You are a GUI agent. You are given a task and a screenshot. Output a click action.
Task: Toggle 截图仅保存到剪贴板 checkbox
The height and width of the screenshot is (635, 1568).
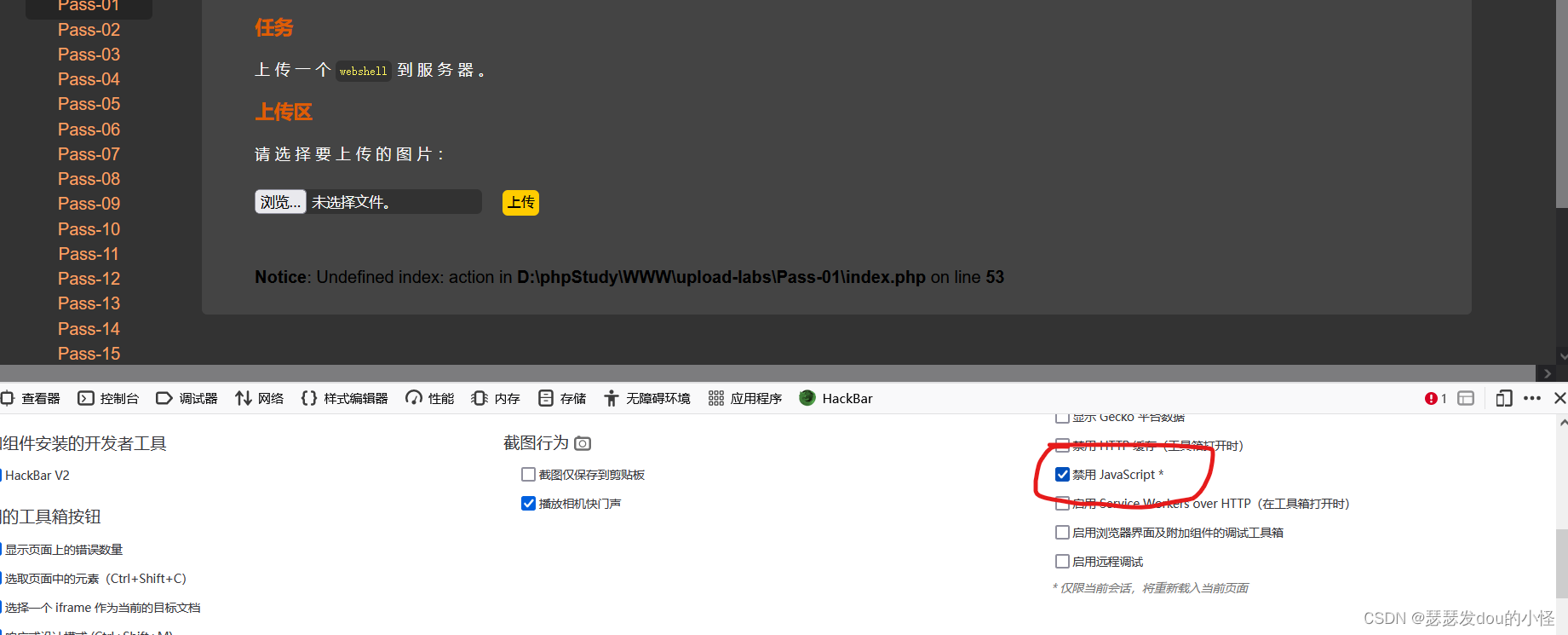[528, 475]
